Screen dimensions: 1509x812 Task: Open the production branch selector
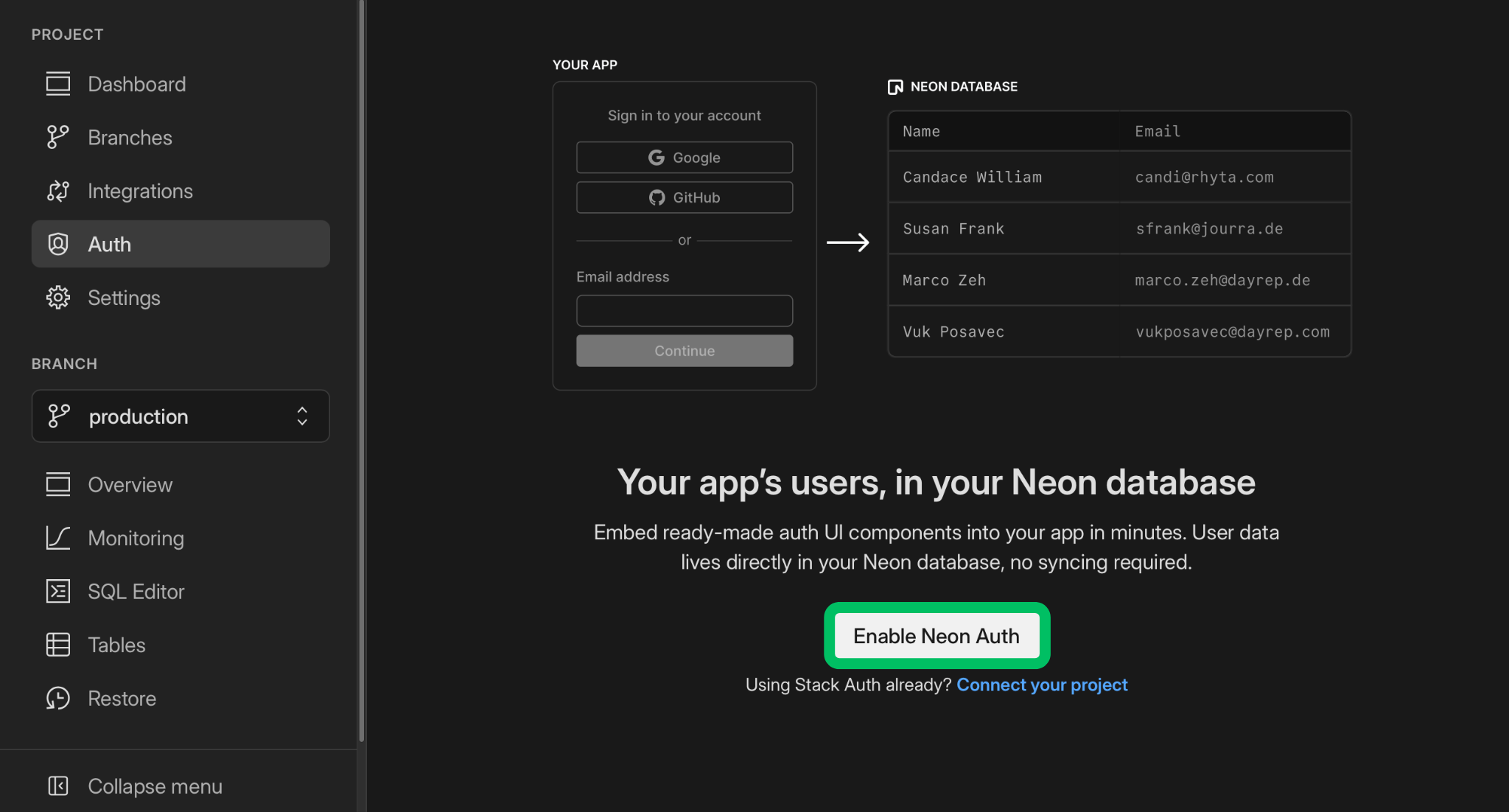[180, 416]
